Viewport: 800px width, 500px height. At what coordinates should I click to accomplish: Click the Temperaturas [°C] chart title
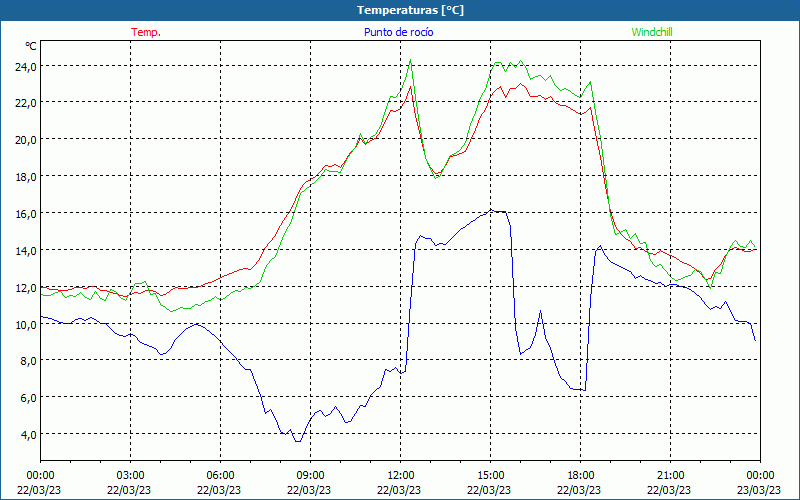[x=410, y=10]
